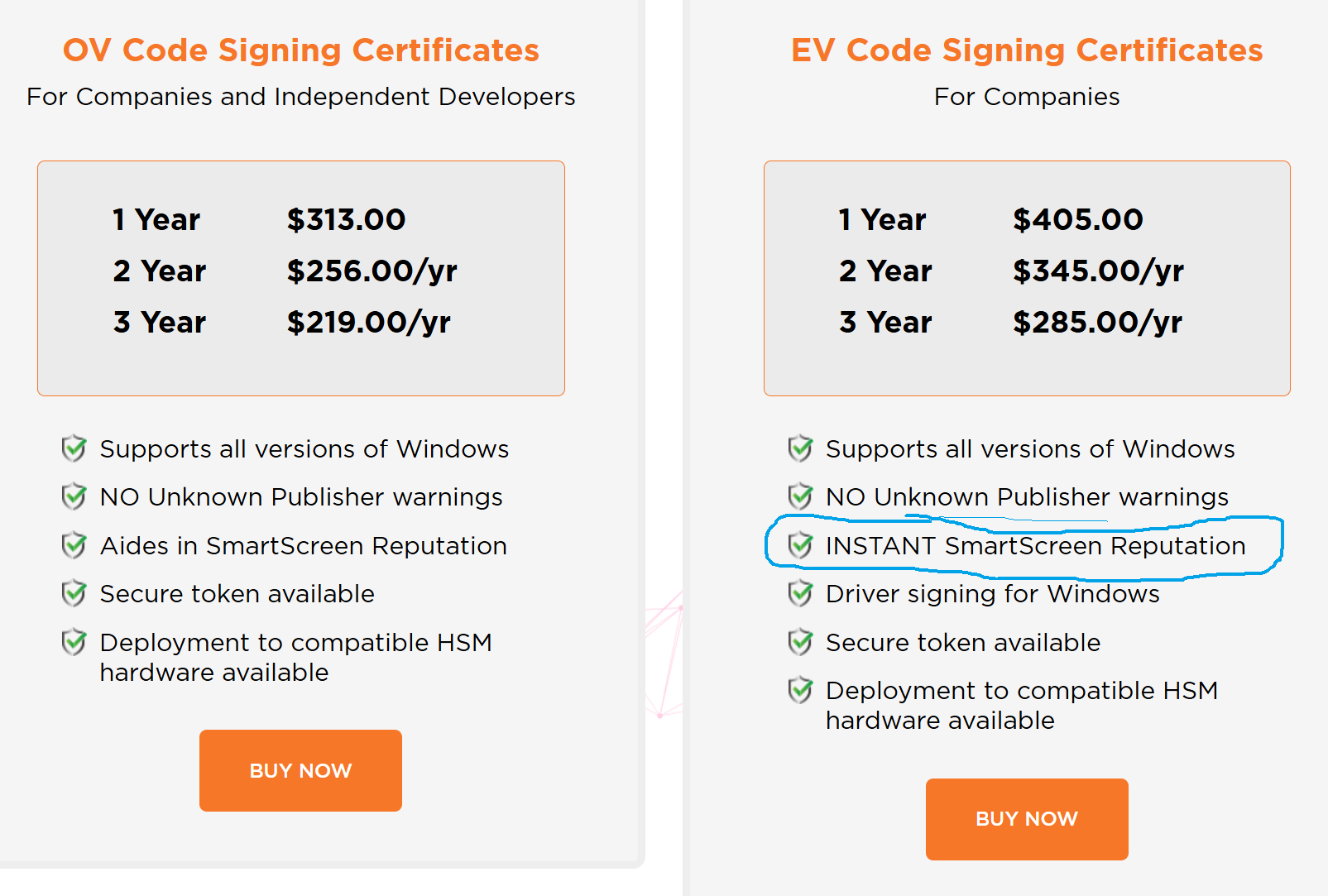Click the EV $345.00/yr two-year price
1328x896 pixels.
point(1098,271)
